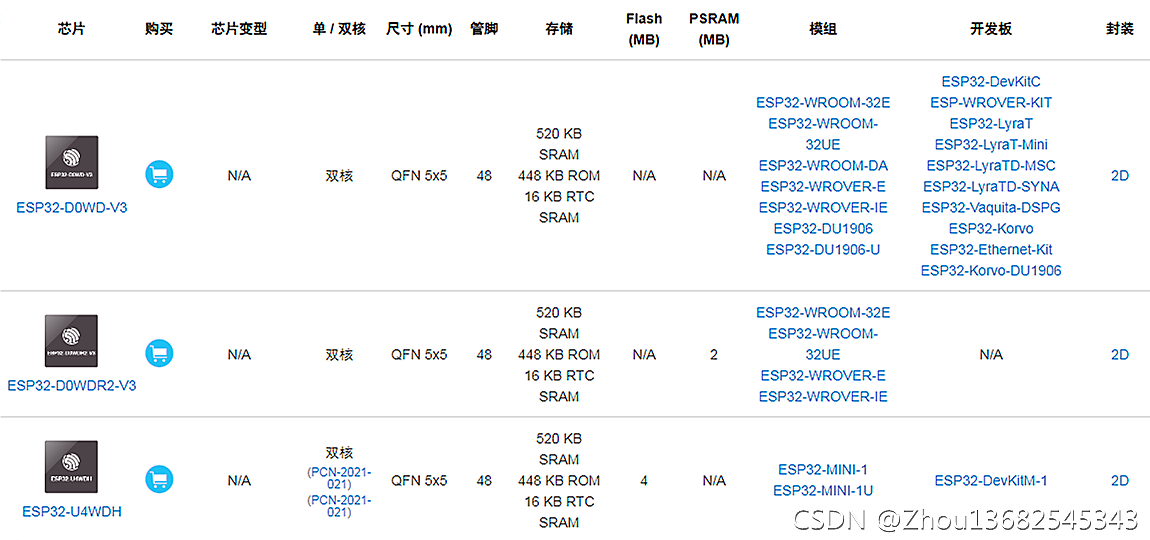
Task: Follow the ESP32-DevKitC development board link
Action: click(x=991, y=81)
